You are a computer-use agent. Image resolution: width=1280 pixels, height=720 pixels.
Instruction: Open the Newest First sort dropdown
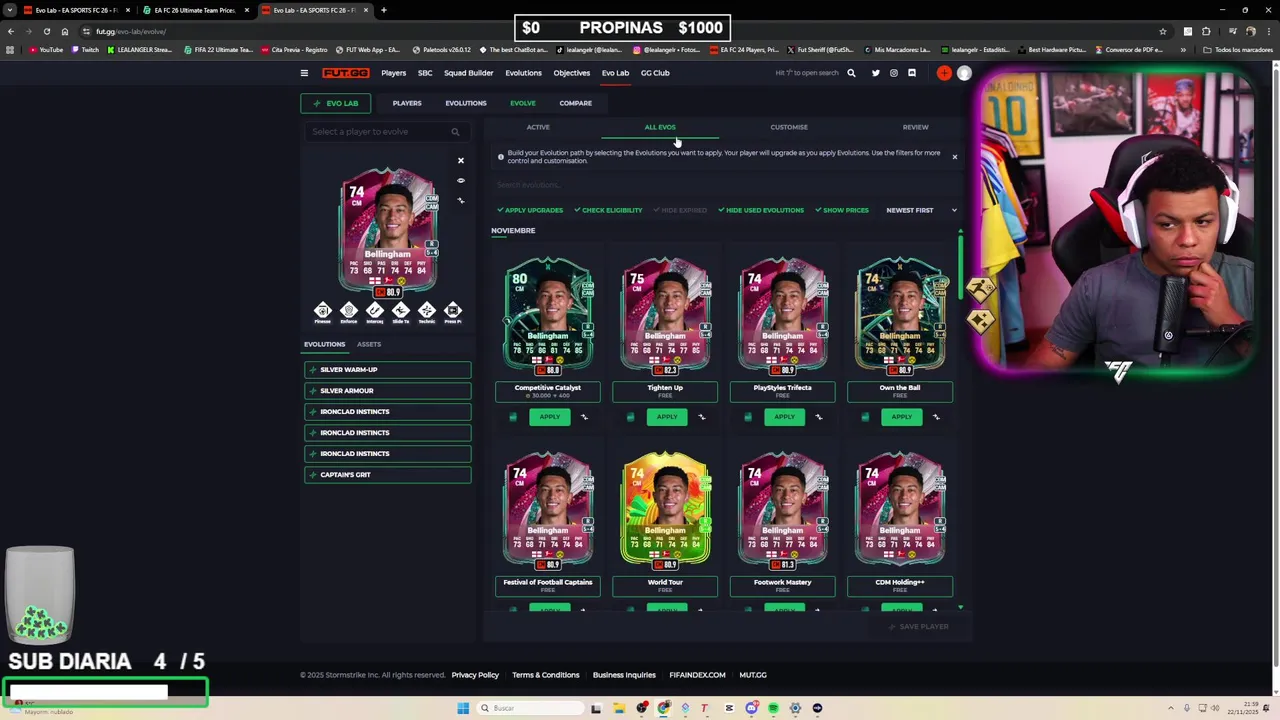coord(921,210)
